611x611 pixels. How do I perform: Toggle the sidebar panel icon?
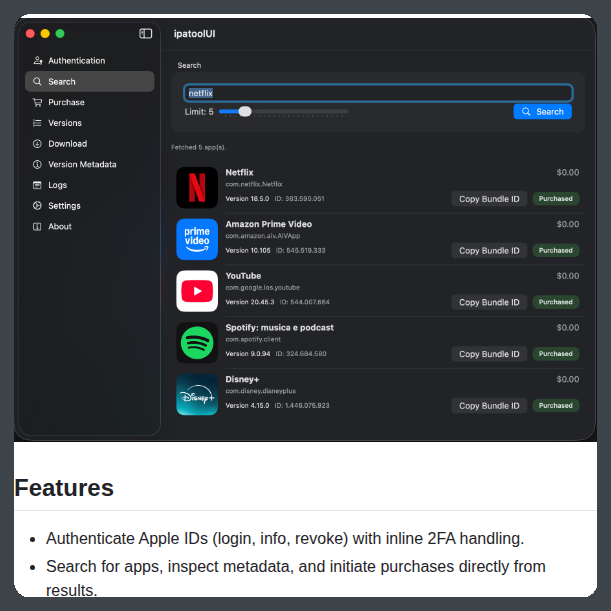(x=145, y=34)
